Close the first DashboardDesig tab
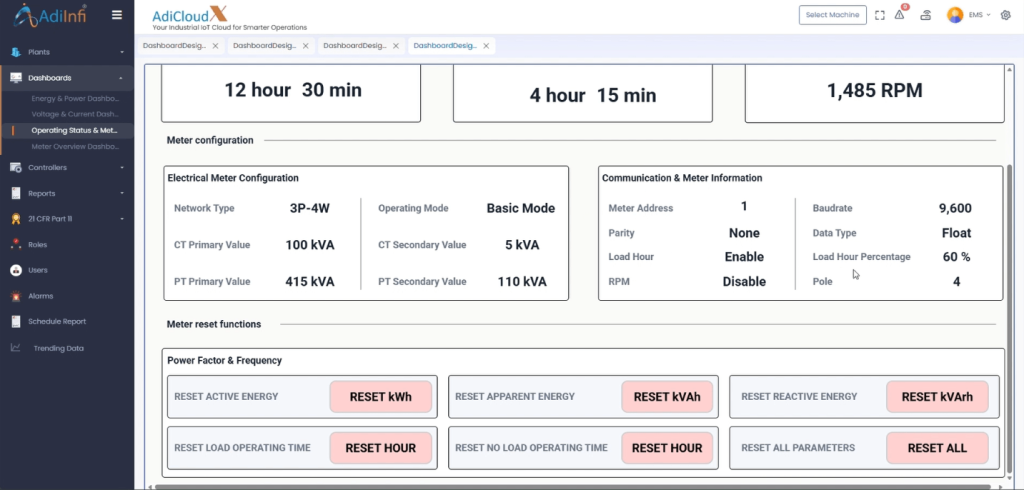 216,46
